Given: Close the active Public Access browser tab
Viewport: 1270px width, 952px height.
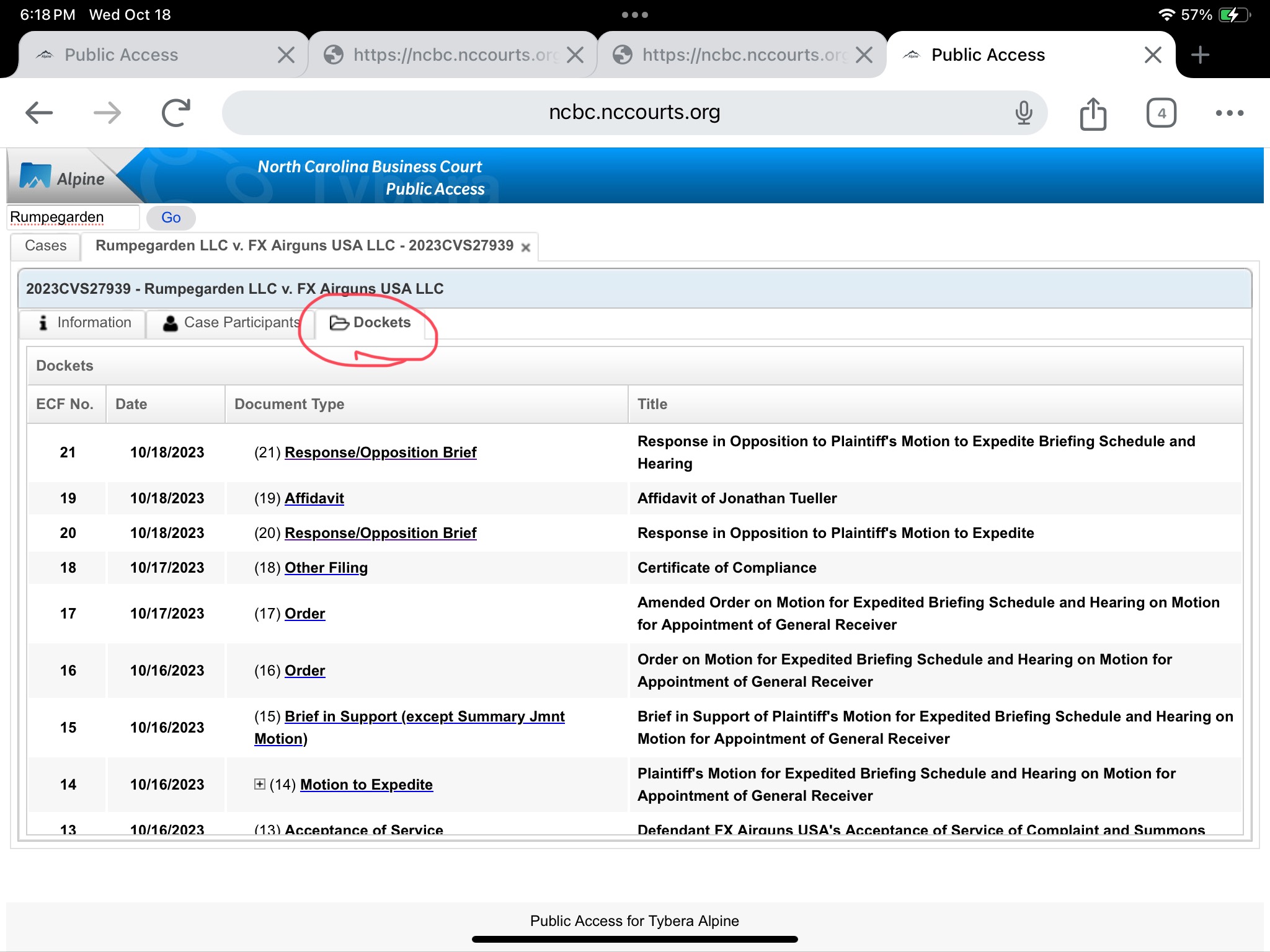Looking at the screenshot, I should 1153,55.
